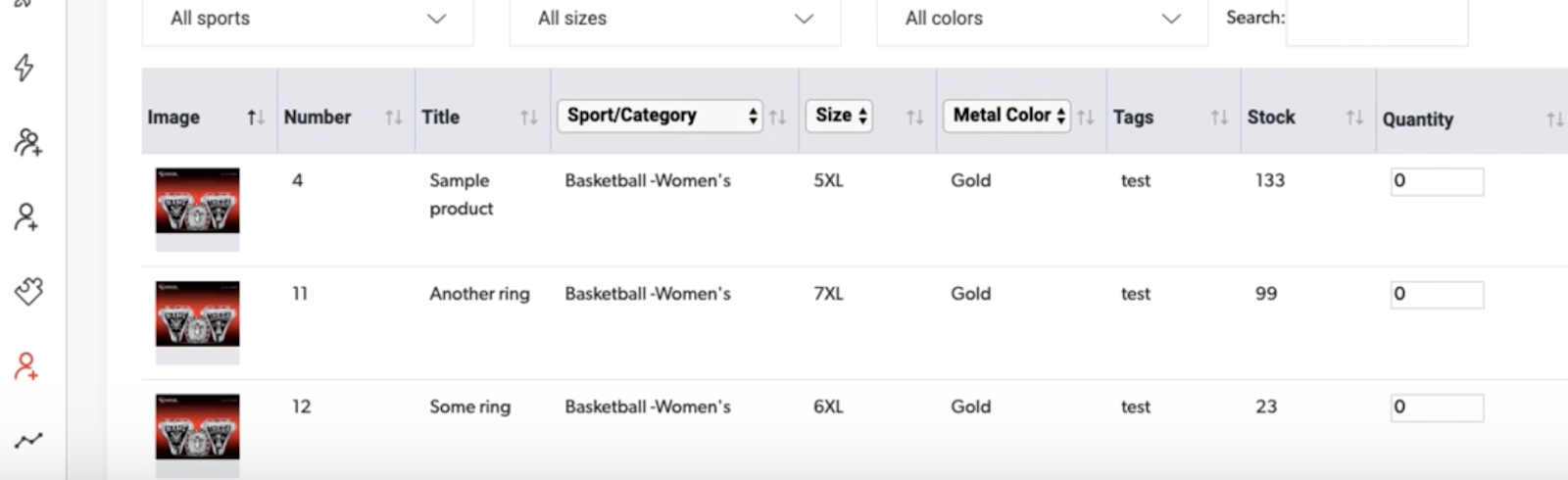Open the Size header select box
1568x480 pixels.
pyautogui.click(x=839, y=116)
